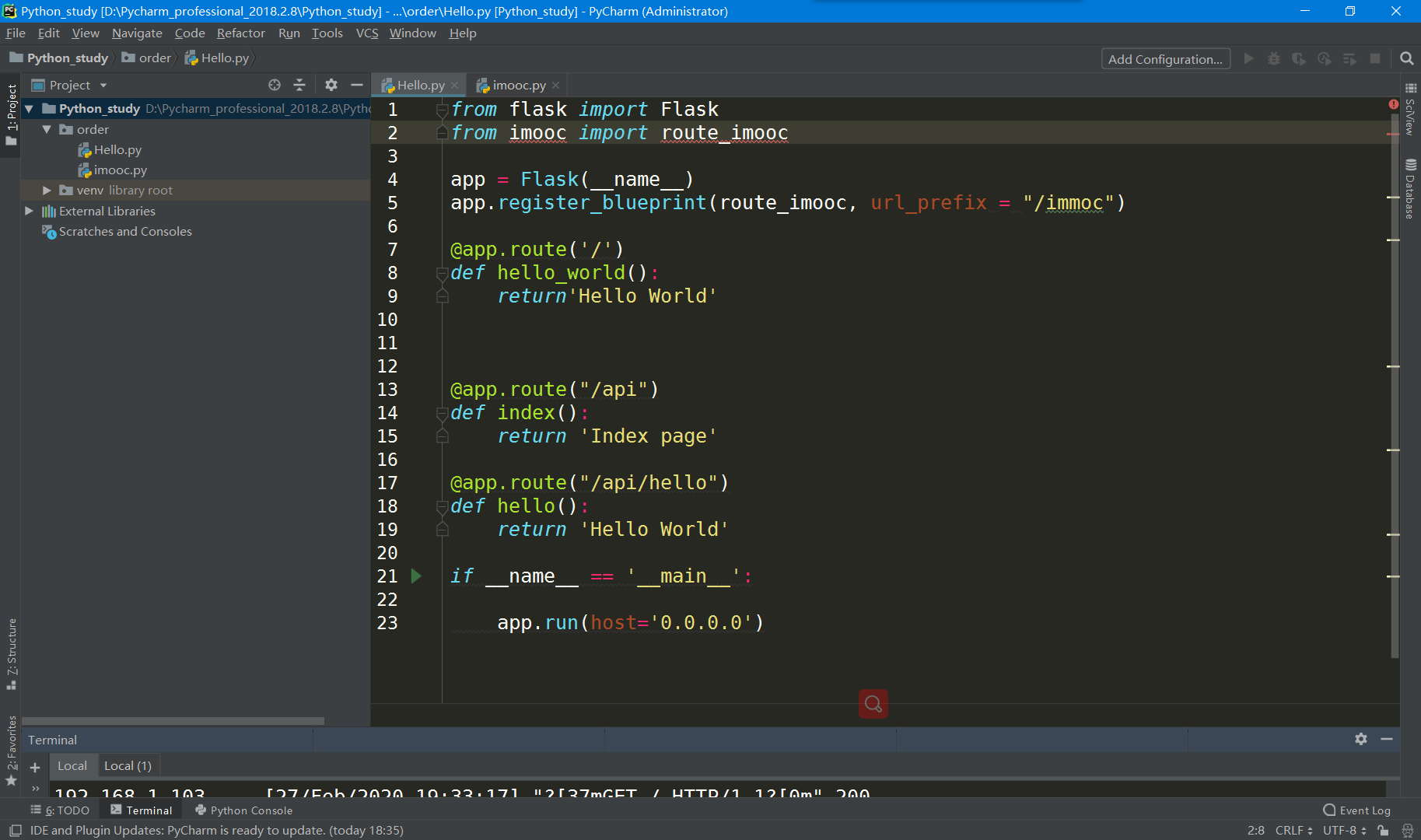Open the UTF-8 encoding dropdown
This screenshot has height=840, width=1421.
[x=1345, y=831]
